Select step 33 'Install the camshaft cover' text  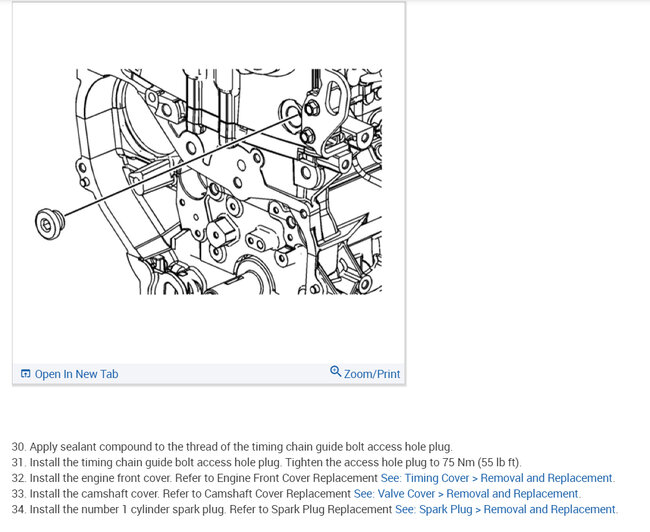(x=94, y=494)
